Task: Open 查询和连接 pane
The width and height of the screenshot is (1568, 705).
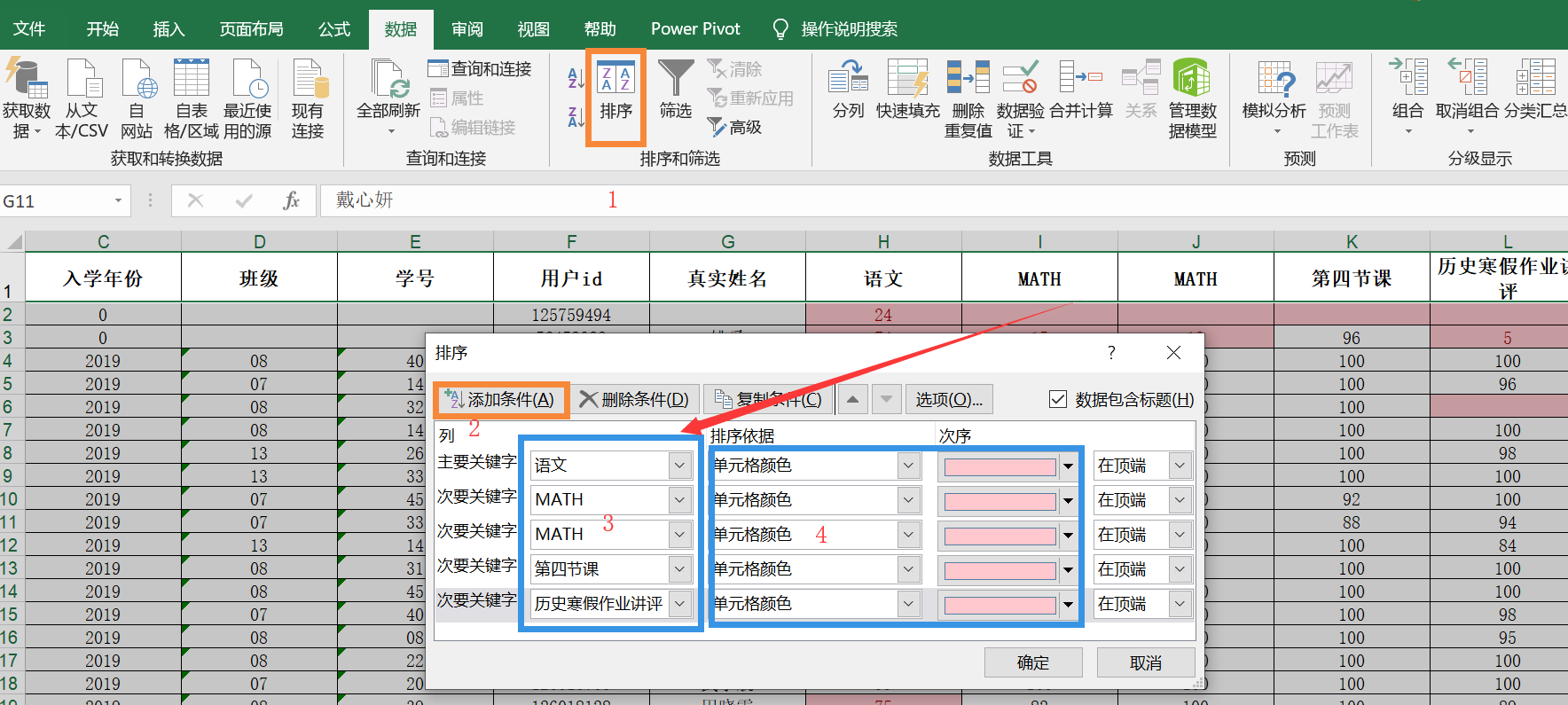Action: click(480, 68)
